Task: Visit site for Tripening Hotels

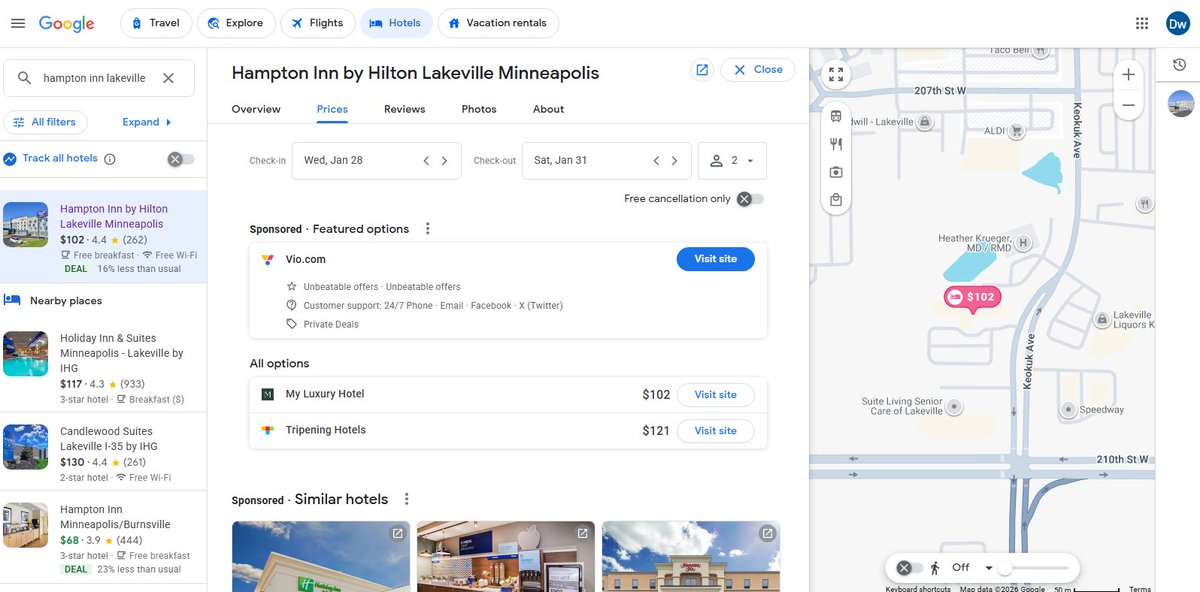Action: pyautogui.click(x=716, y=431)
